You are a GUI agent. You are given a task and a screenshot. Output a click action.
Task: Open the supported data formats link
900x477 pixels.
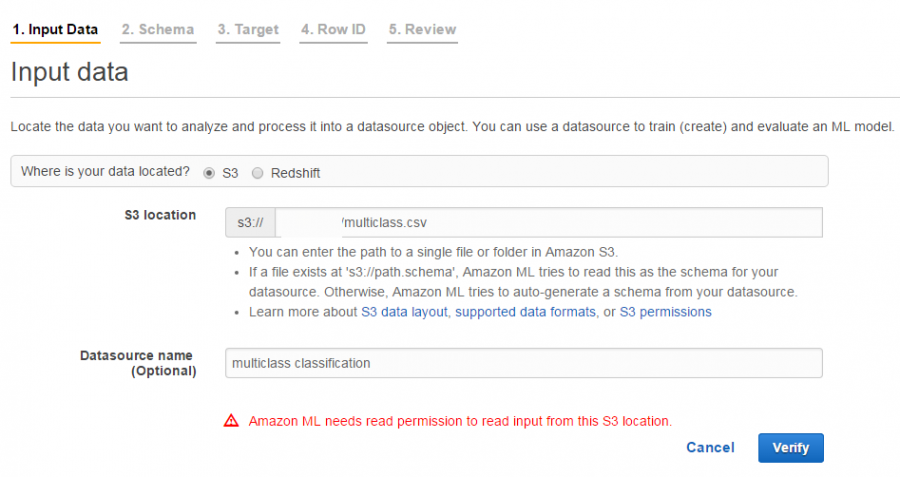525,312
